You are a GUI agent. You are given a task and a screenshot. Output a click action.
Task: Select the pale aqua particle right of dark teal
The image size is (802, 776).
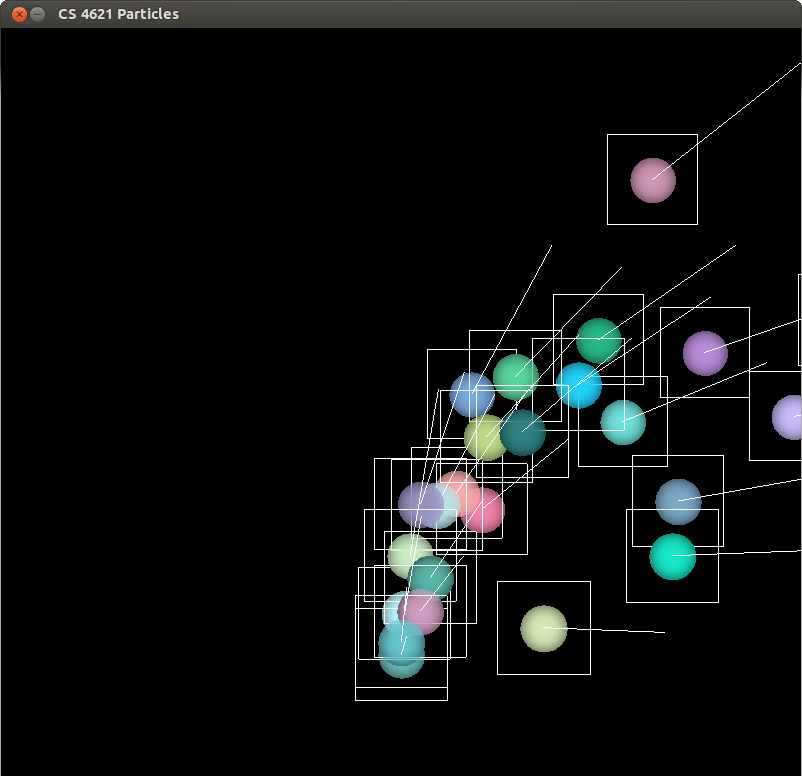(623, 422)
